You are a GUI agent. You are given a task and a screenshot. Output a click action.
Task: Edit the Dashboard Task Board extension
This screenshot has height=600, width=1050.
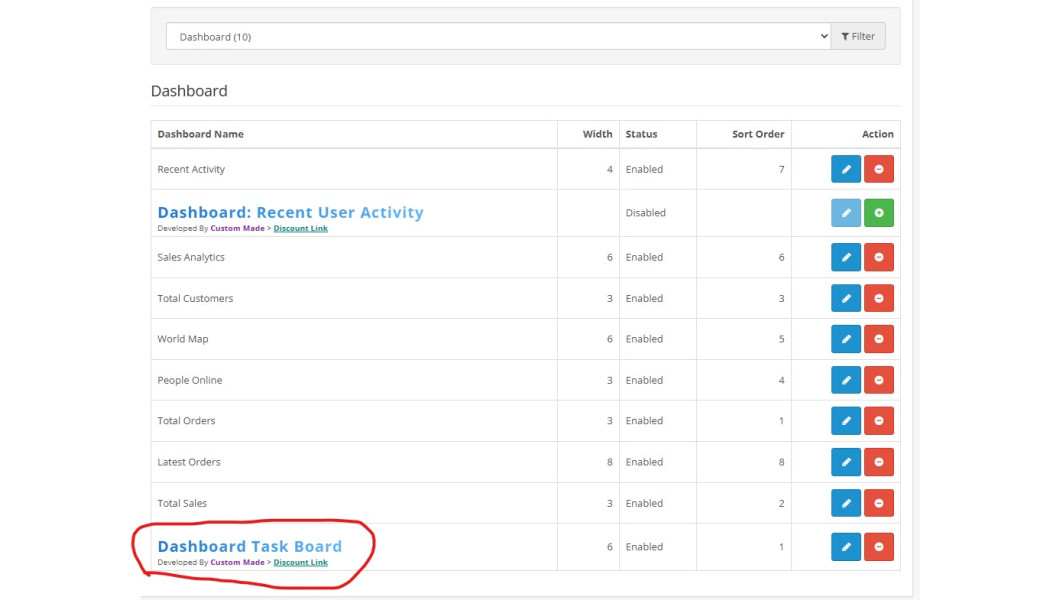point(846,547)
